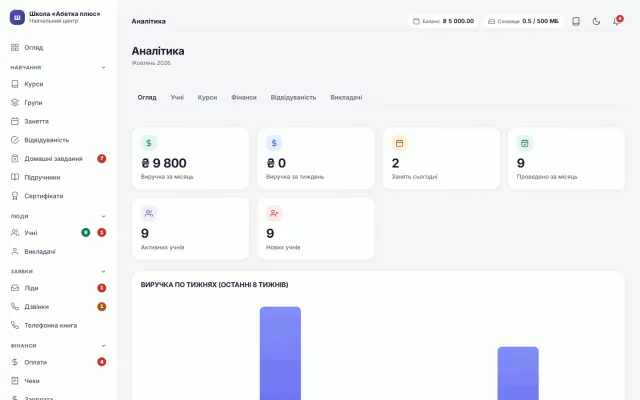Image resolution: width=640 pixels, height=400 pixels.
Task: Collapse the ЛЮДИ sidebar section
Action: pos(103,216)
